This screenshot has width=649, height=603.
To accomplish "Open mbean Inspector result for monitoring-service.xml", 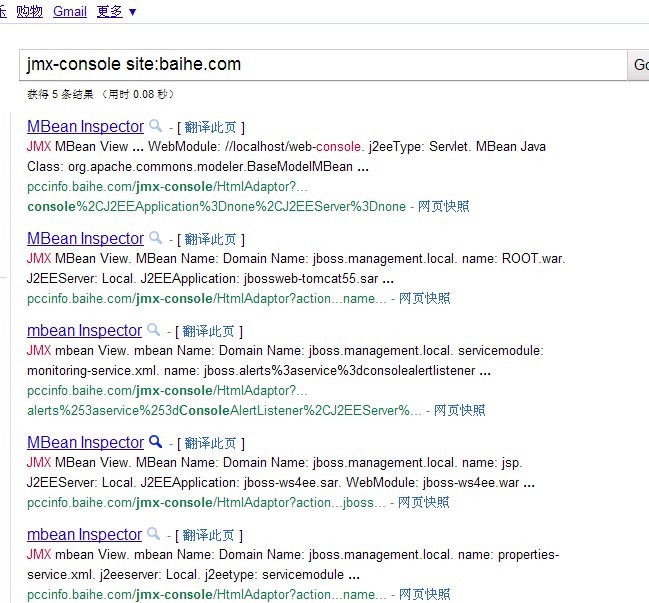I will pyautogui.click(x=84, y=331).
